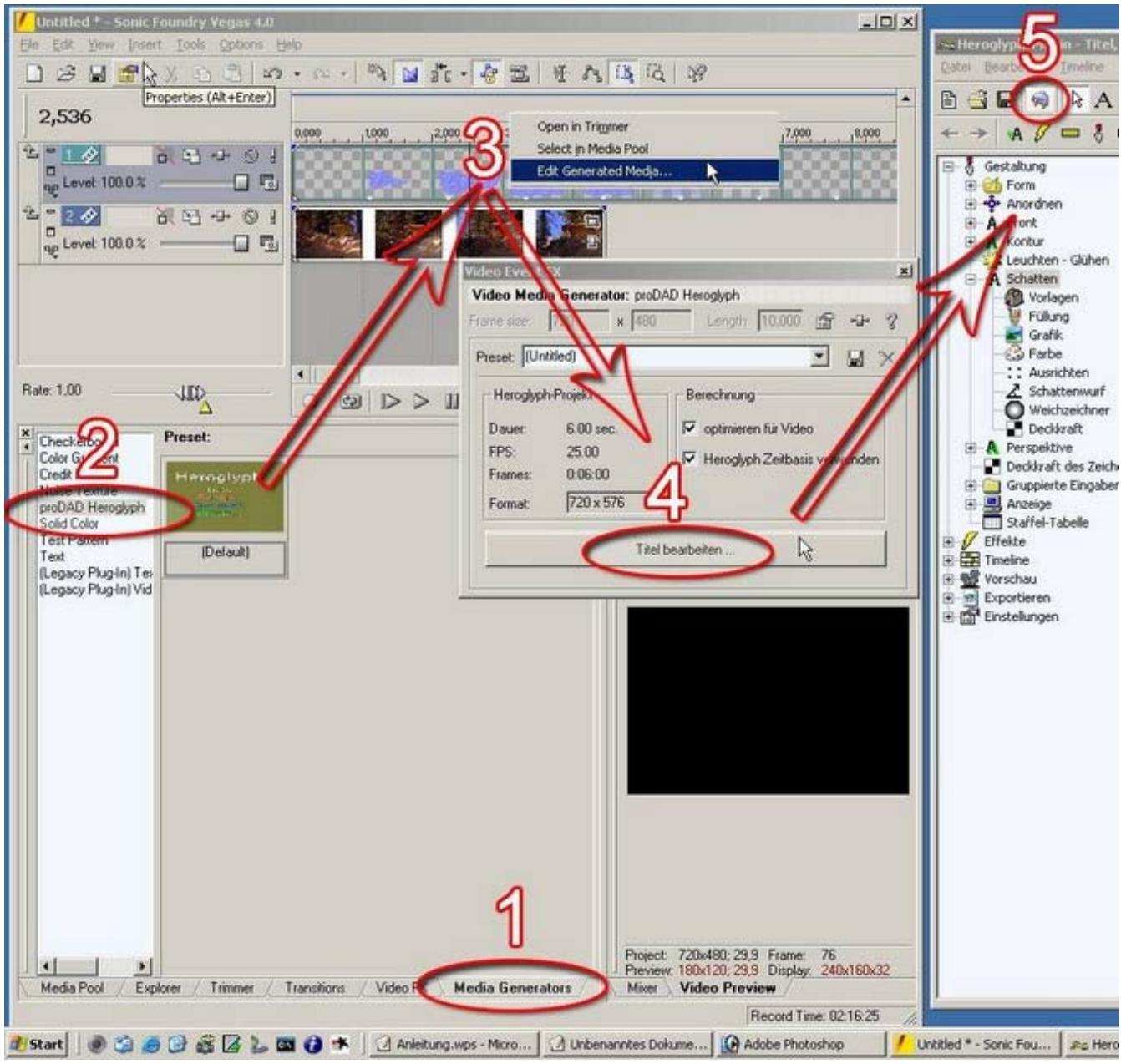Image resolution: width=1121 pixels, height=1064 pixels.
Task: Expand the Form node in Heroglyph tree
Action: (971, 185)
